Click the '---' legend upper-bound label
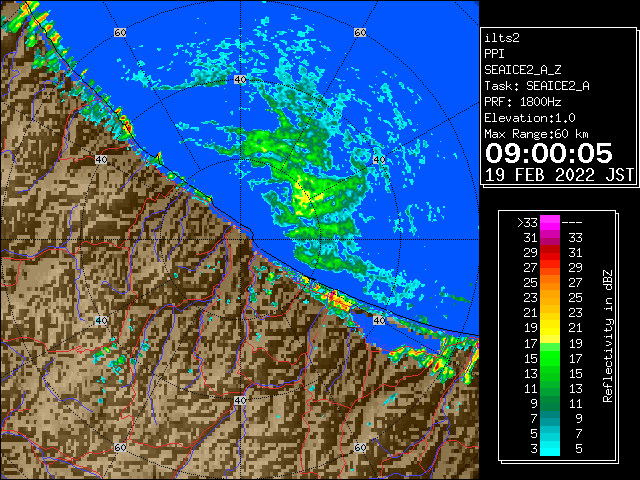The width and height of the screenshot is (640, 480). point(572,223)
